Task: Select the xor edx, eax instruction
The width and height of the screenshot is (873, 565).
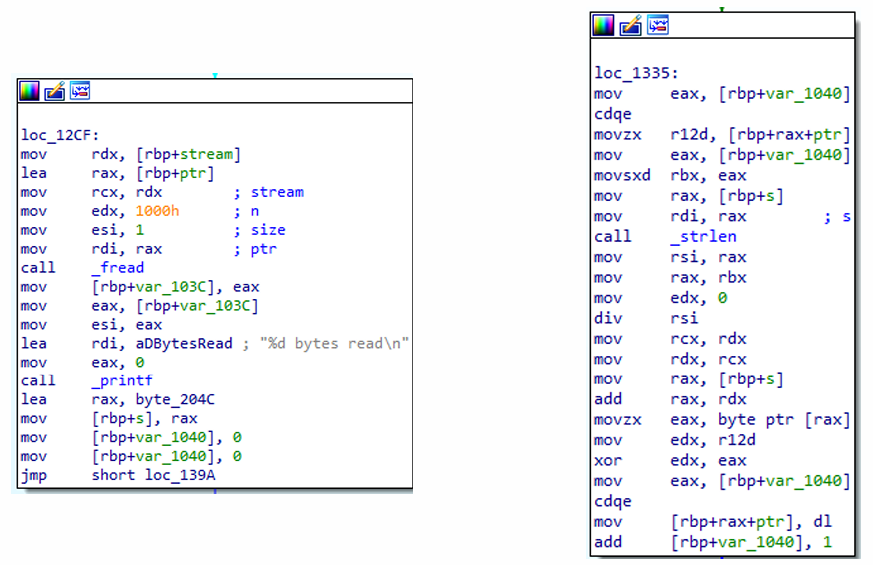Action: (670, 460)
